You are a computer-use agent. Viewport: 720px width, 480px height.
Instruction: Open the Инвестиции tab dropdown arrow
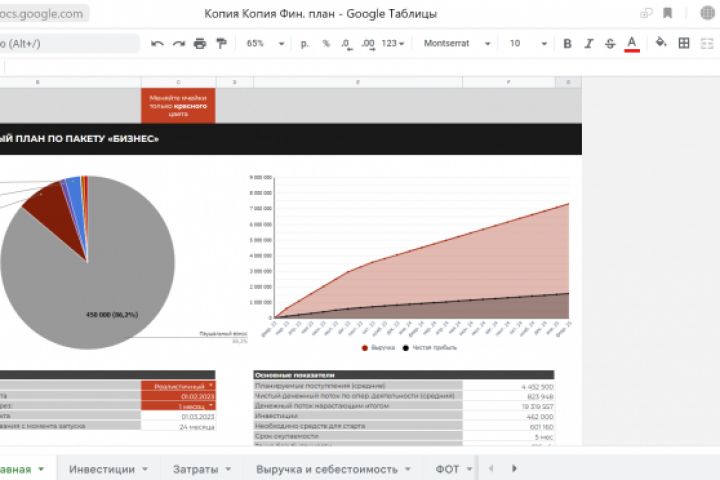coord(145,469)
